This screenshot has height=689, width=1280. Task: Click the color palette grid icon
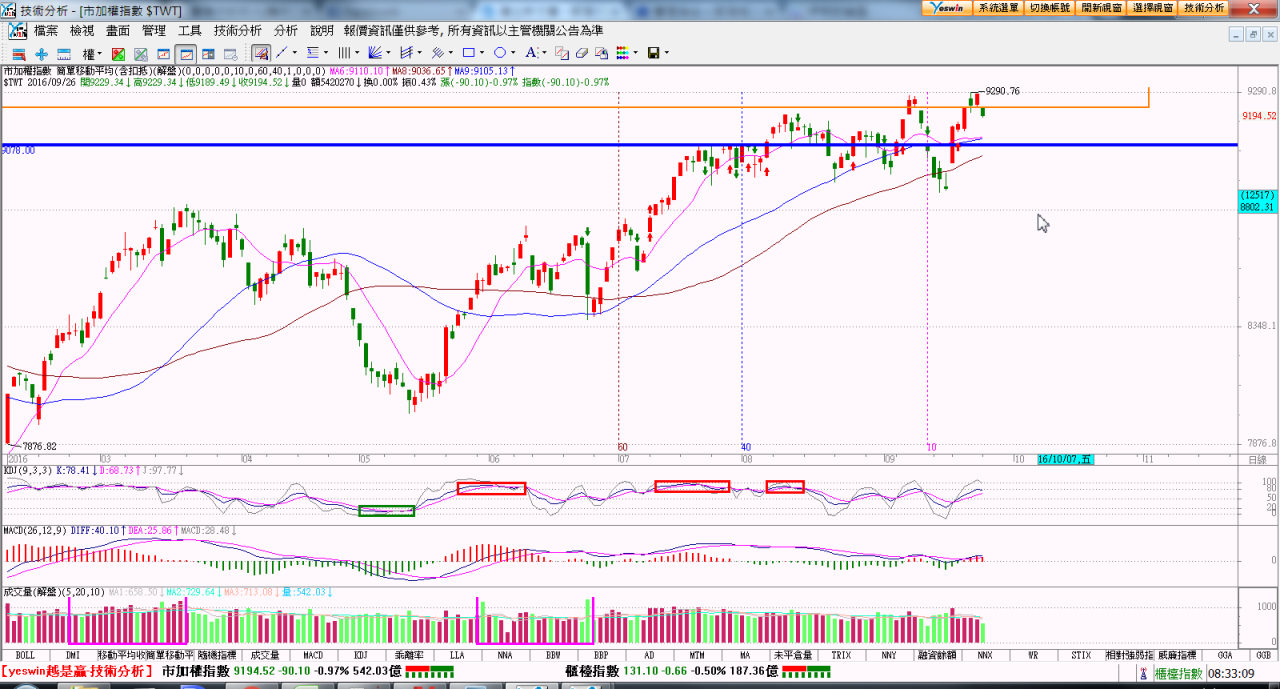click(x=622, y=53)
